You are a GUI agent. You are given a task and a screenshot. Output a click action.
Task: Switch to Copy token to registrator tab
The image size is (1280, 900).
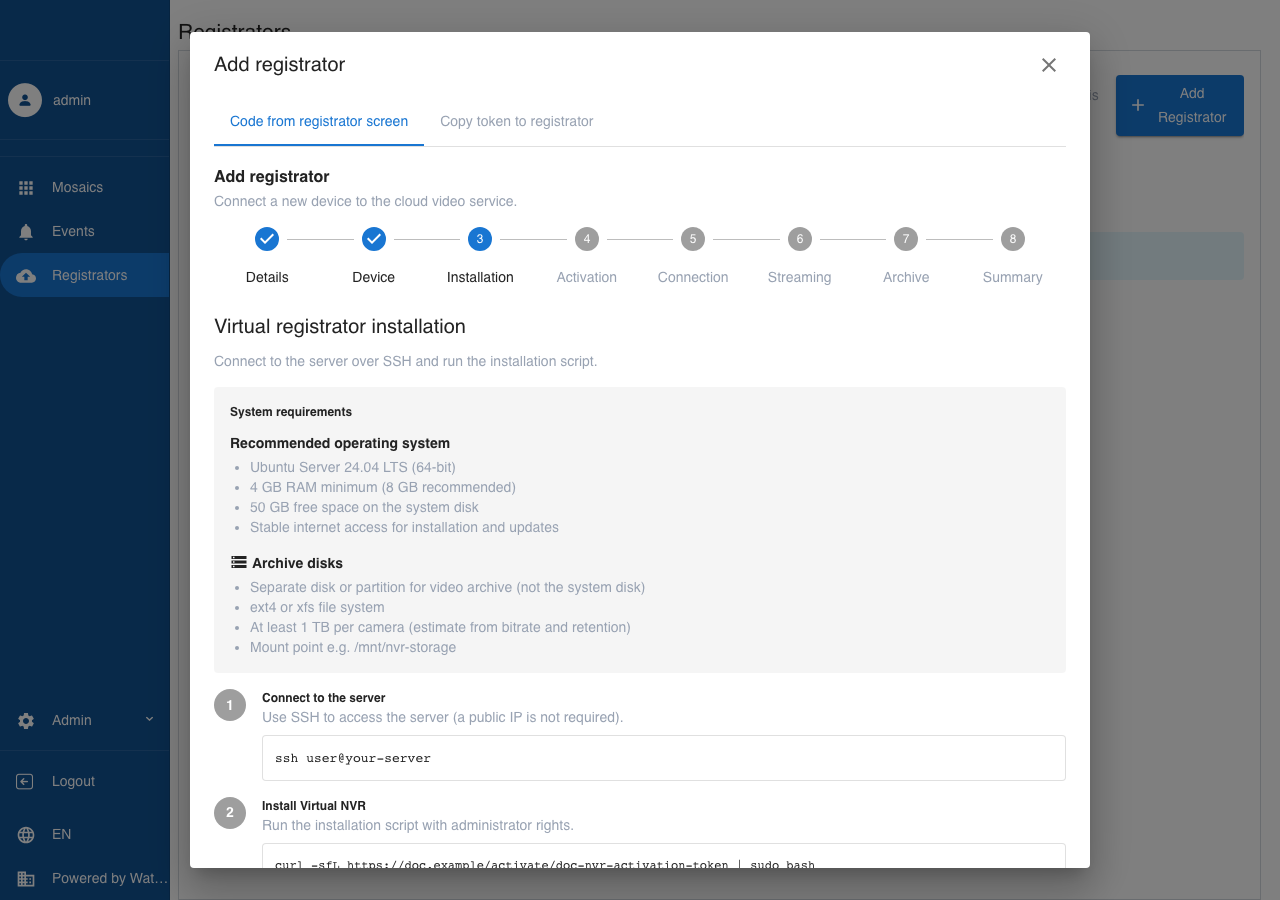(517, 121)
